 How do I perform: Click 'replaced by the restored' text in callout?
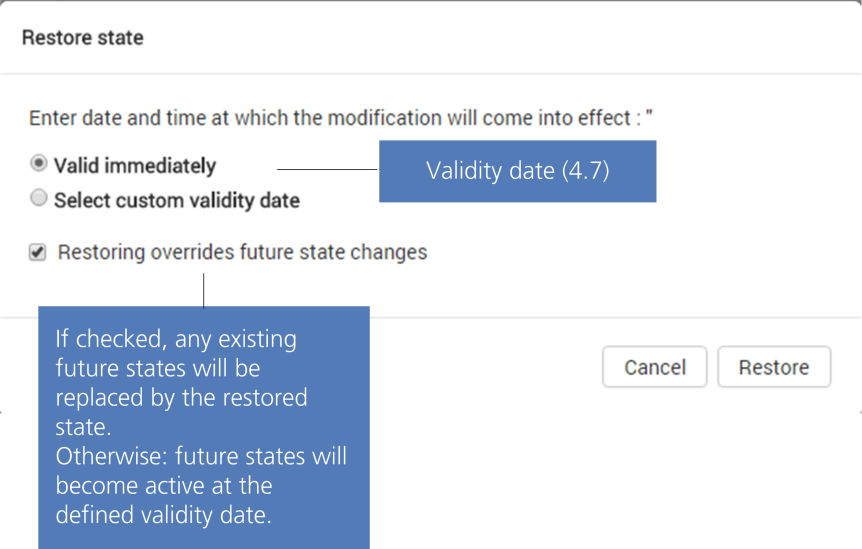coord(181,397)
